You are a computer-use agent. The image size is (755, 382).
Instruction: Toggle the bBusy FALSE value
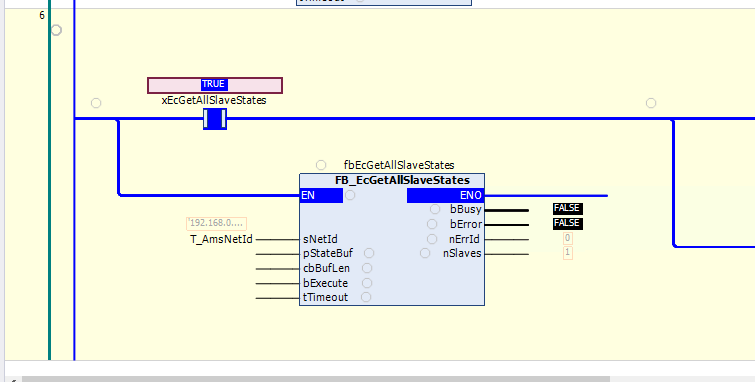568,209
